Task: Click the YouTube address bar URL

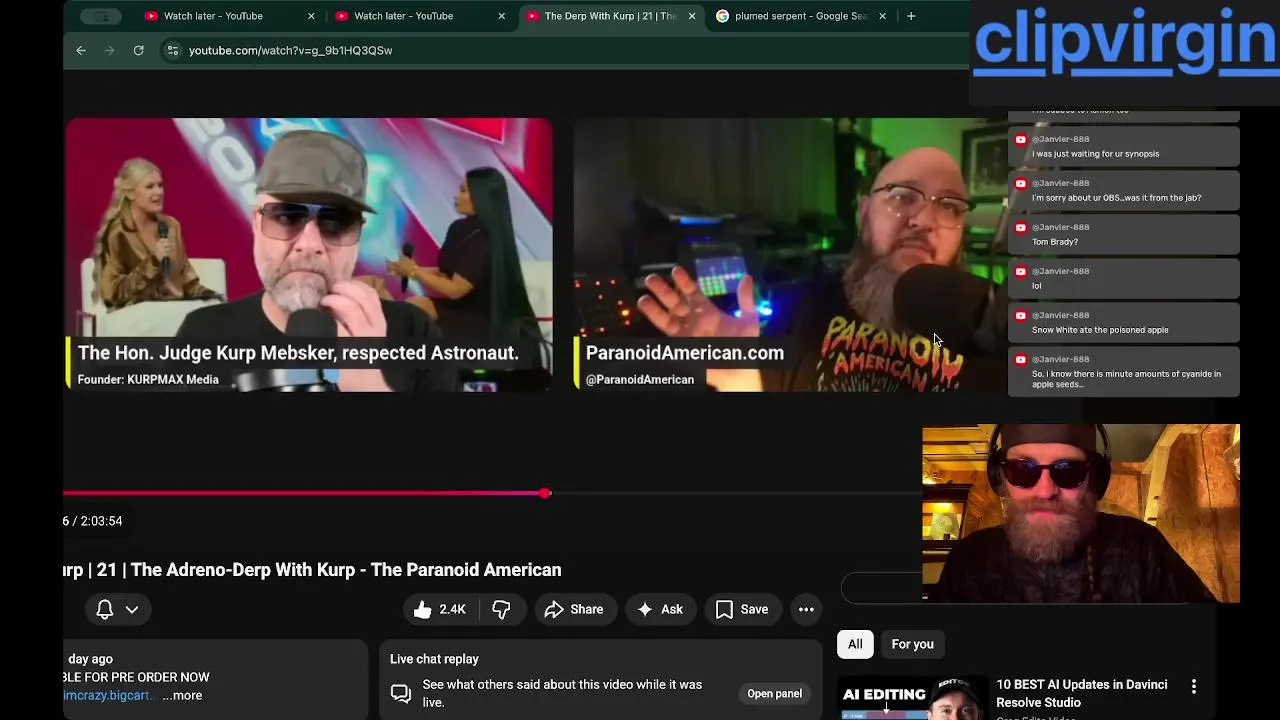Action: click(x=290, y=50)
